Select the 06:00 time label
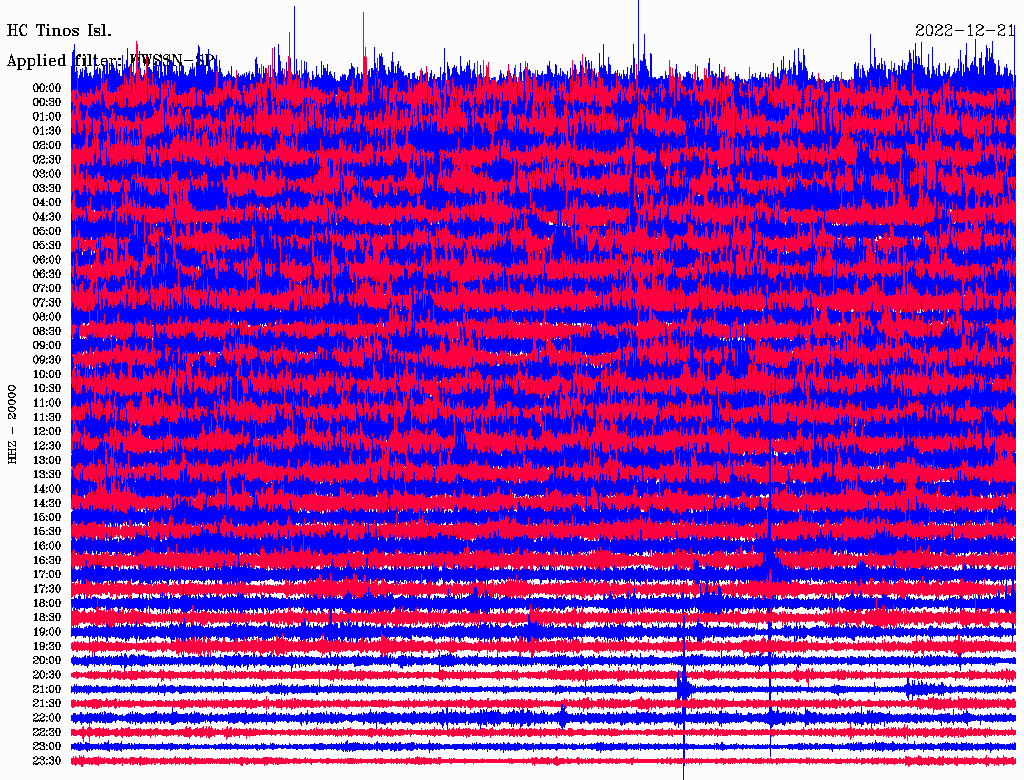 (47, 259)
